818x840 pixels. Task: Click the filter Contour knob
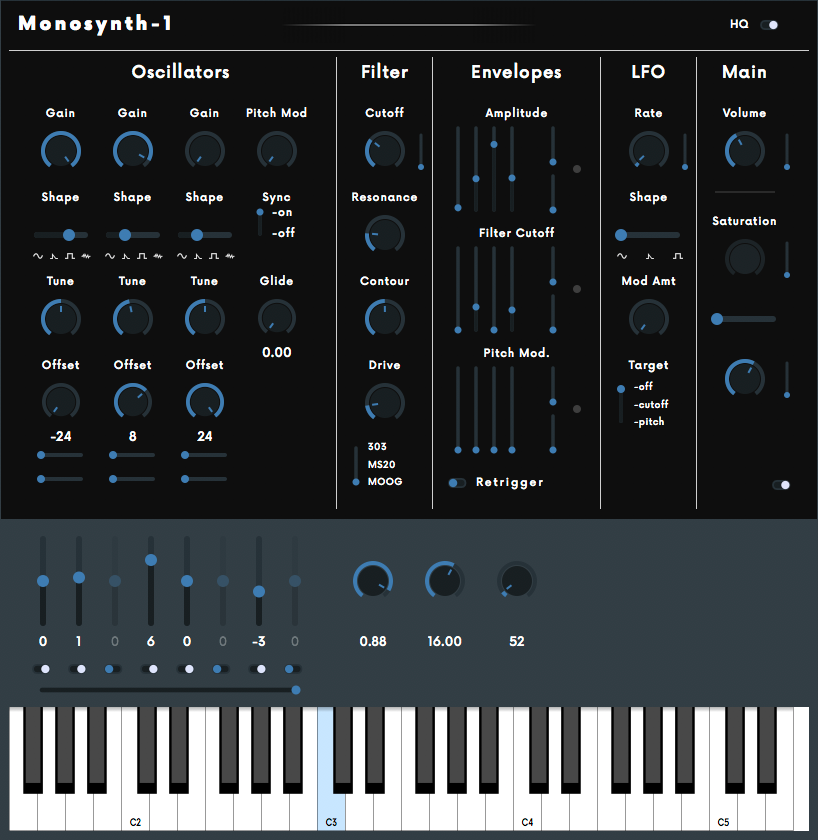pos(384,319)
